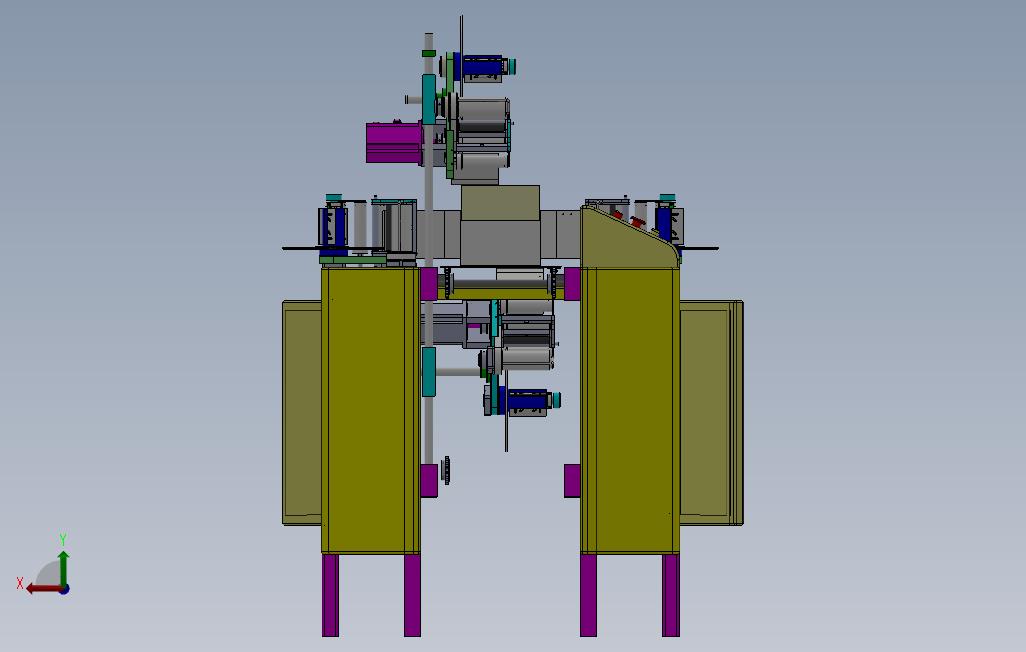Viewport: 1026px width, 652px height.
Task: Select the rightmost purple support leg
Action: tap(671, 595)
